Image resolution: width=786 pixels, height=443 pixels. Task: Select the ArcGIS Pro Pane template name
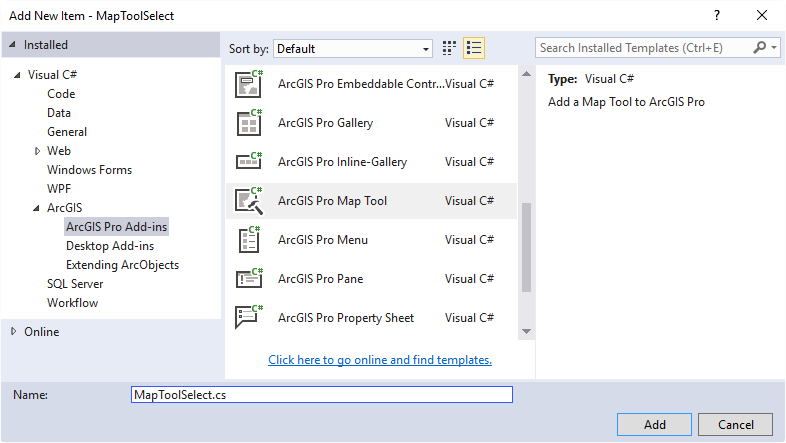coord(320,279)
